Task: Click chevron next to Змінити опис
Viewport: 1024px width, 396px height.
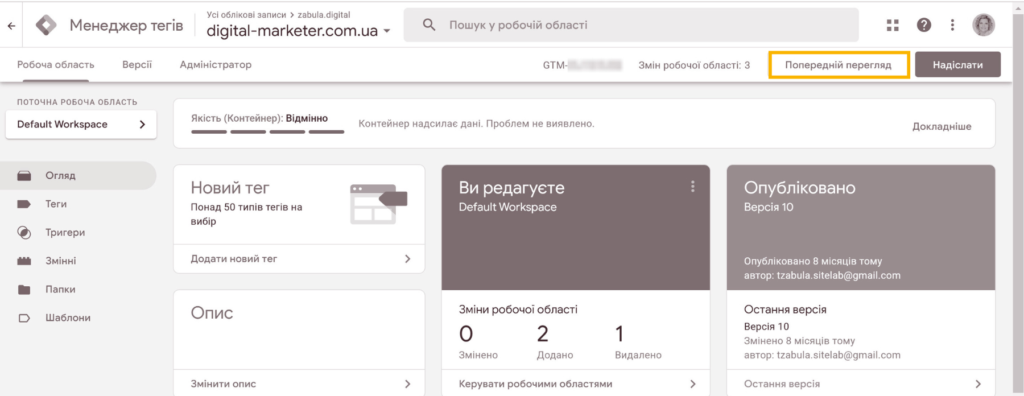Action: point(408,384)
